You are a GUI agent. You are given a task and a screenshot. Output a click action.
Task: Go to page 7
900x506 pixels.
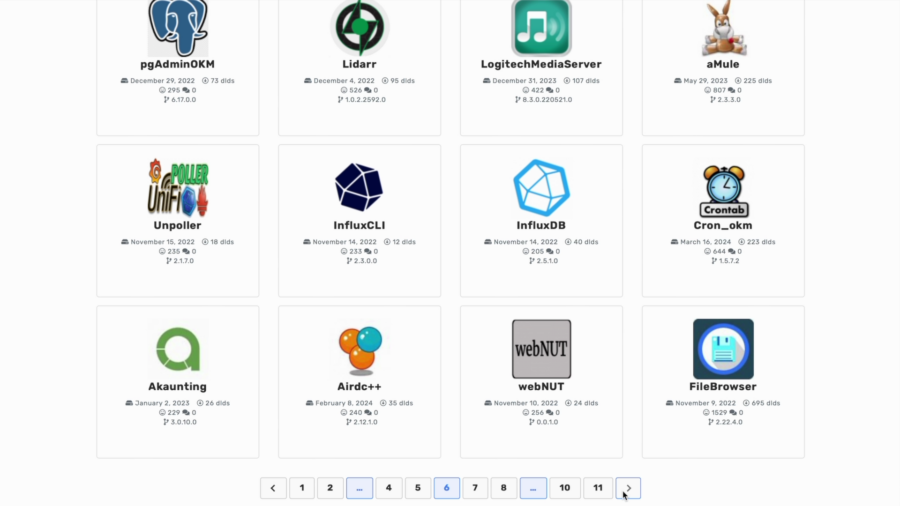[475, 488]
